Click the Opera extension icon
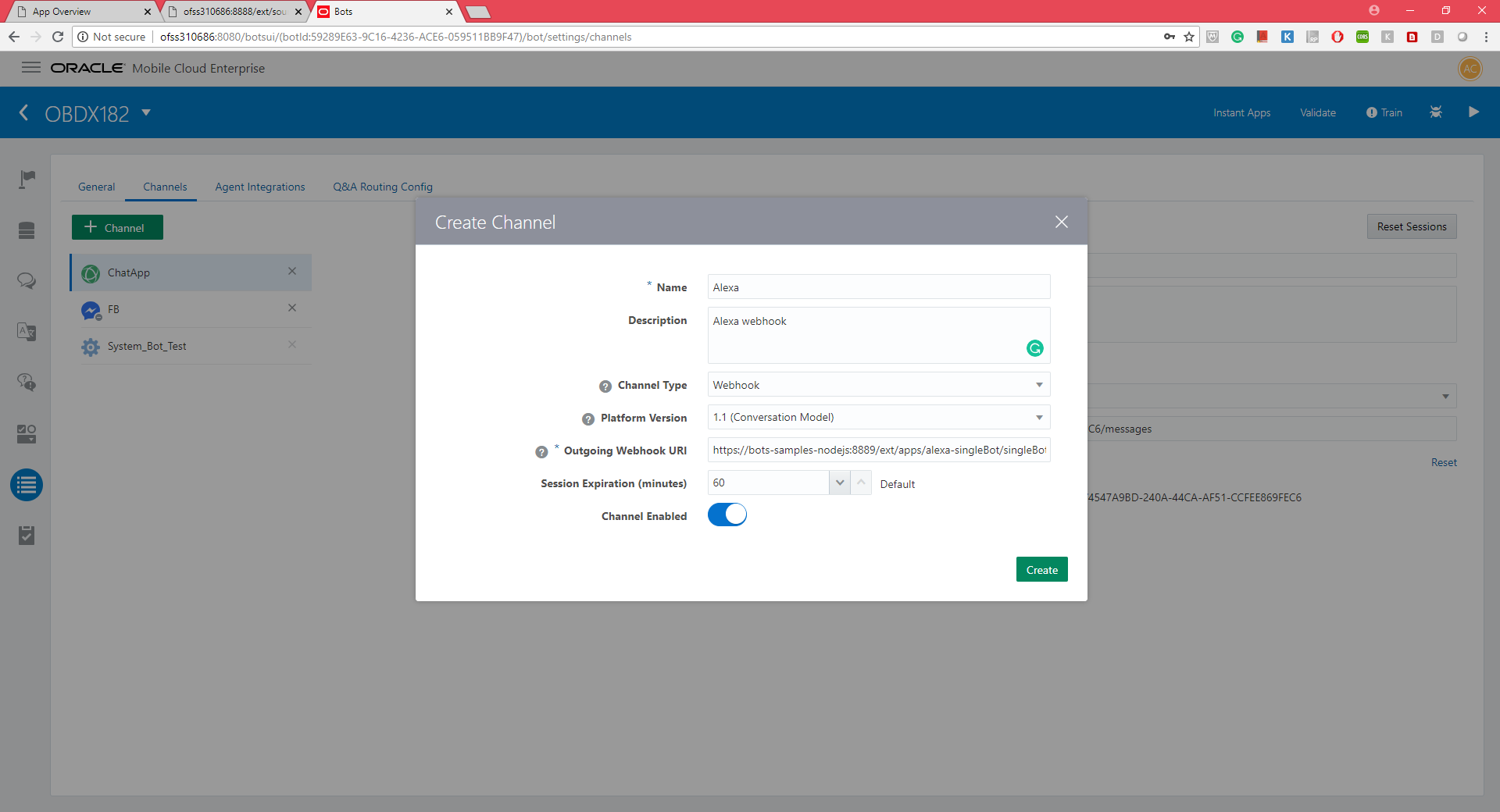 tap(1337, 37)
